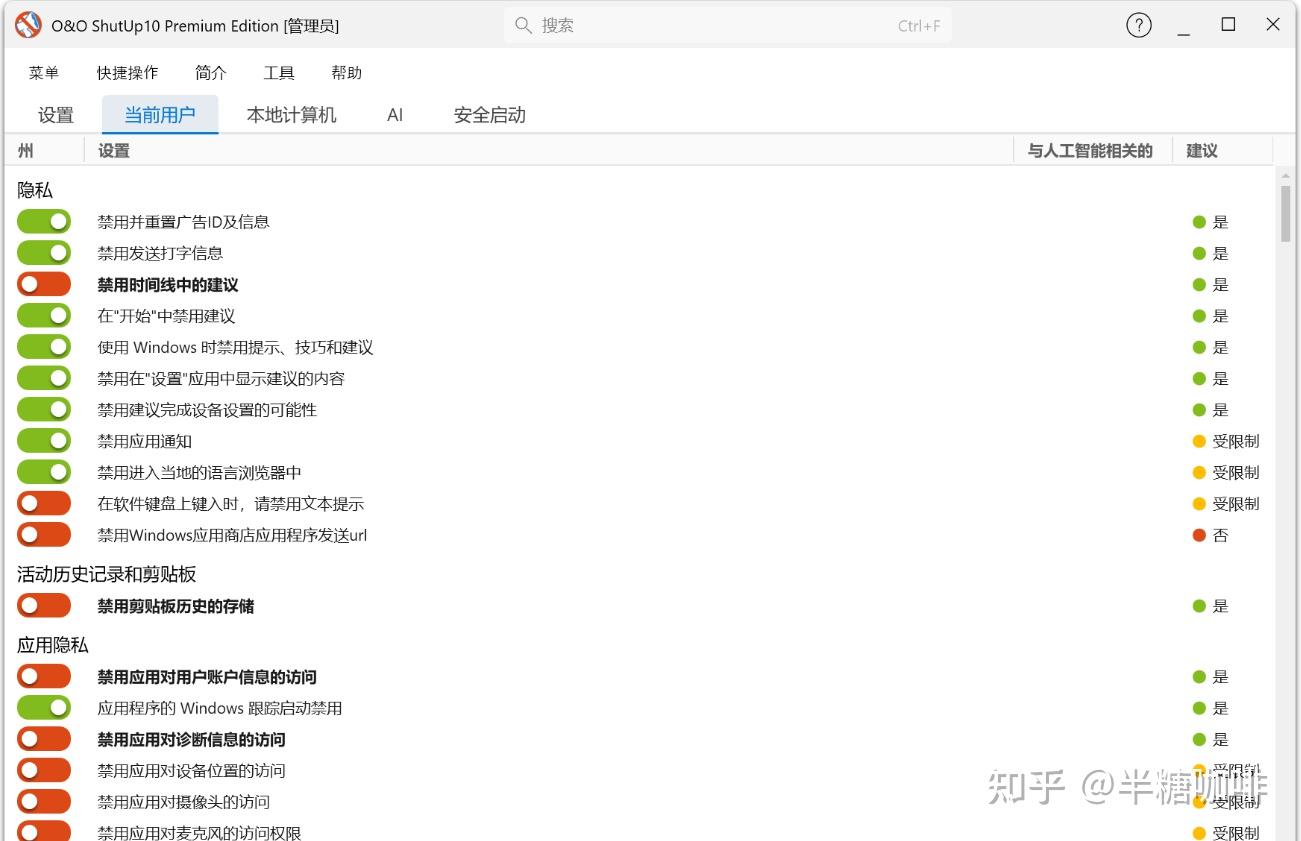Turn on the 禁用应用对麦克风的访问权限 switch
1301x841 pixels.
pos(44,832)
